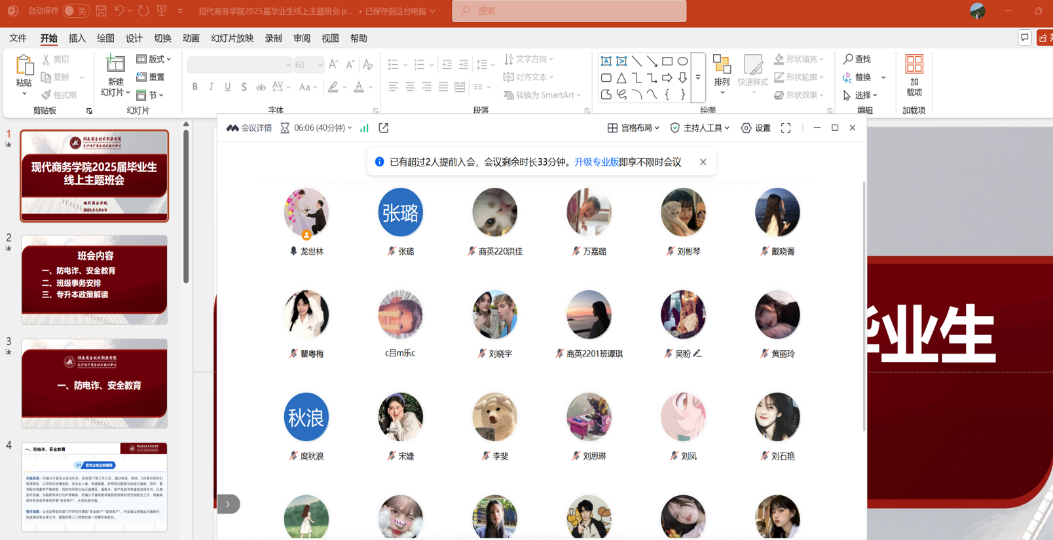Viewport: 1053px width, 540px height.
Task: Open the 加载项 add-ins icon
Action: 914,65
